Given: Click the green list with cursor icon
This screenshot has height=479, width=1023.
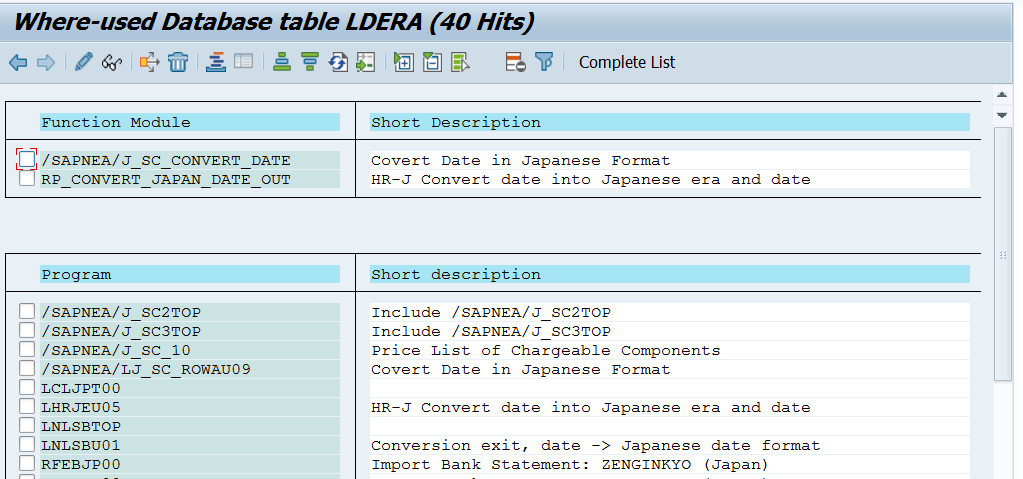Looking at the screenshot, I should (x=460, y=63).
